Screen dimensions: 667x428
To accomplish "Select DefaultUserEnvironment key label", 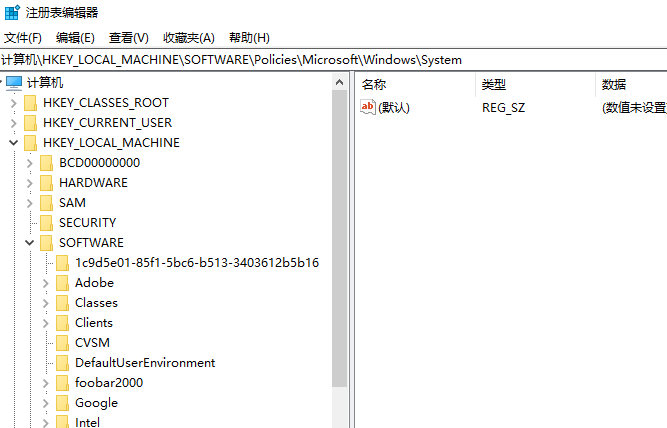I will [145, 363].
